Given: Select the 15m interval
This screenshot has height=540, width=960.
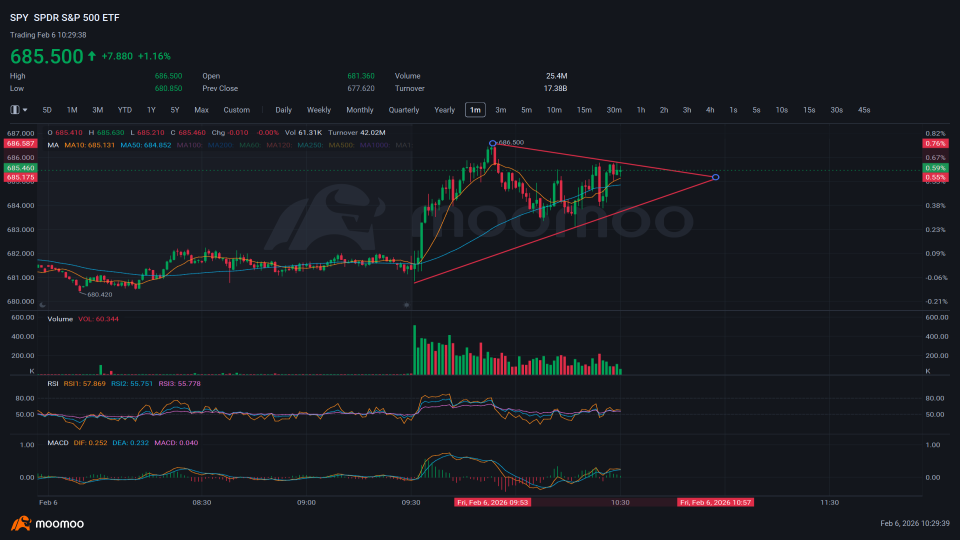Looking at the screenshot, I should point(585,110).
